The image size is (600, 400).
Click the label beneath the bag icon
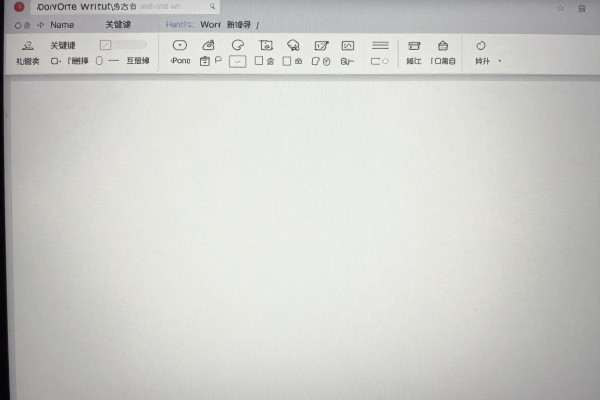click(443, 61)
